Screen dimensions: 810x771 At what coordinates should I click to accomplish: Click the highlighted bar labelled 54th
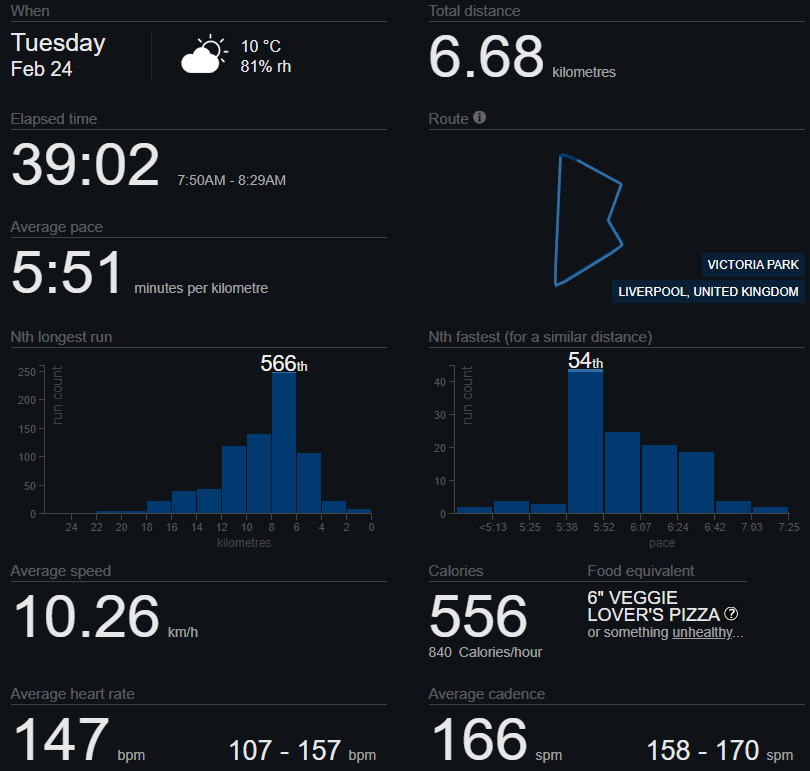(x=585, y=441)
